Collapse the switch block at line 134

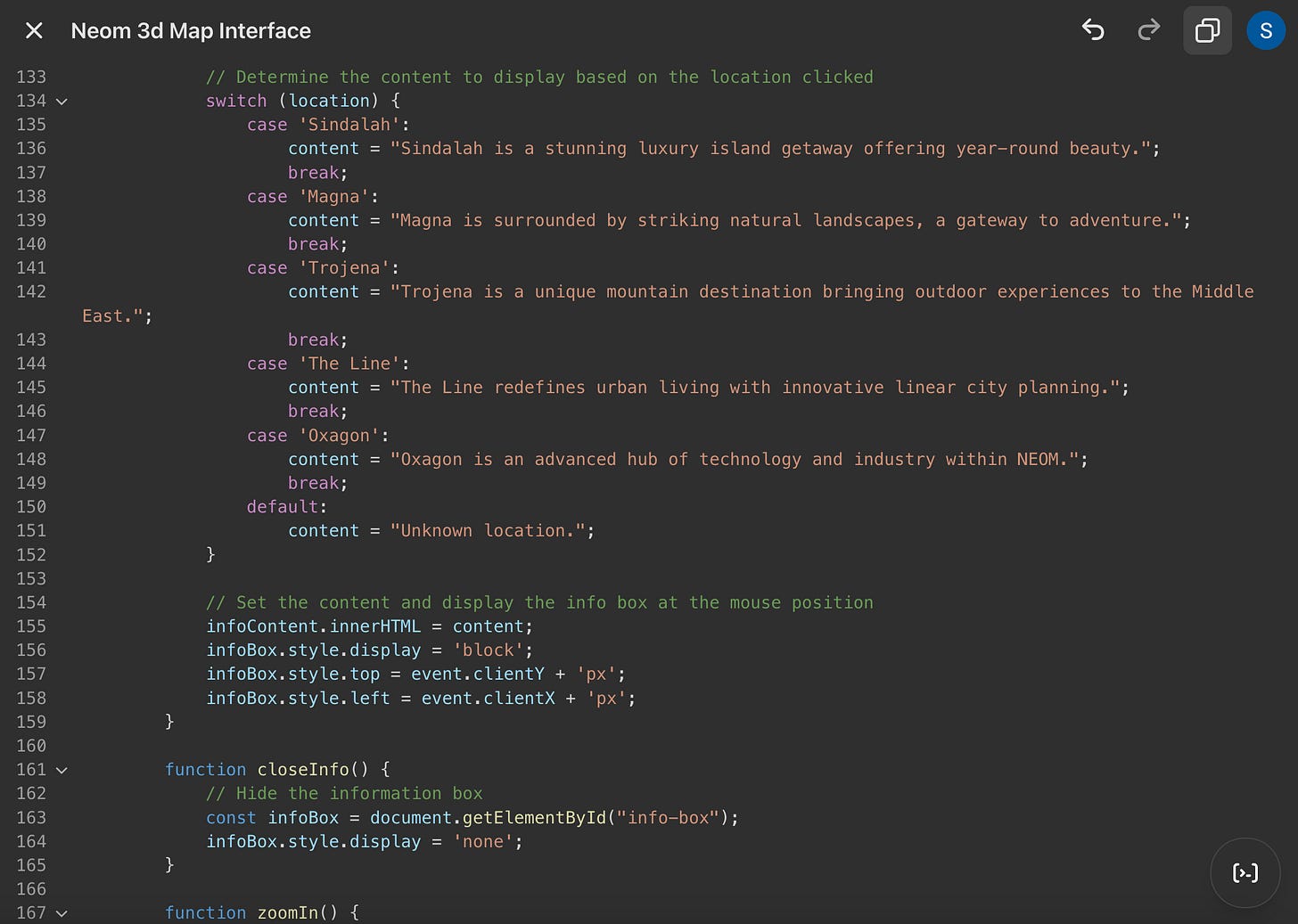click(62, 102)
